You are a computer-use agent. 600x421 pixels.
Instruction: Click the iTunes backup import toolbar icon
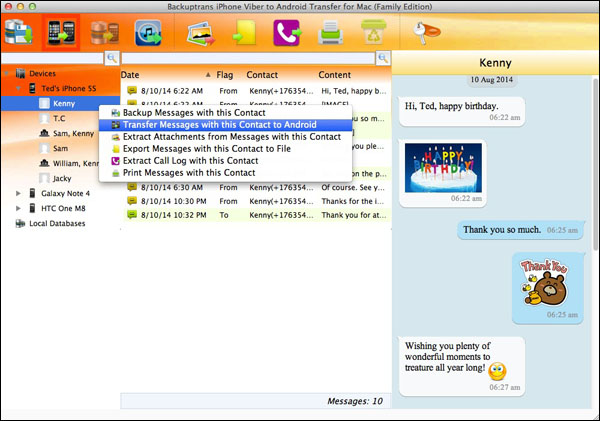(148, 33)
